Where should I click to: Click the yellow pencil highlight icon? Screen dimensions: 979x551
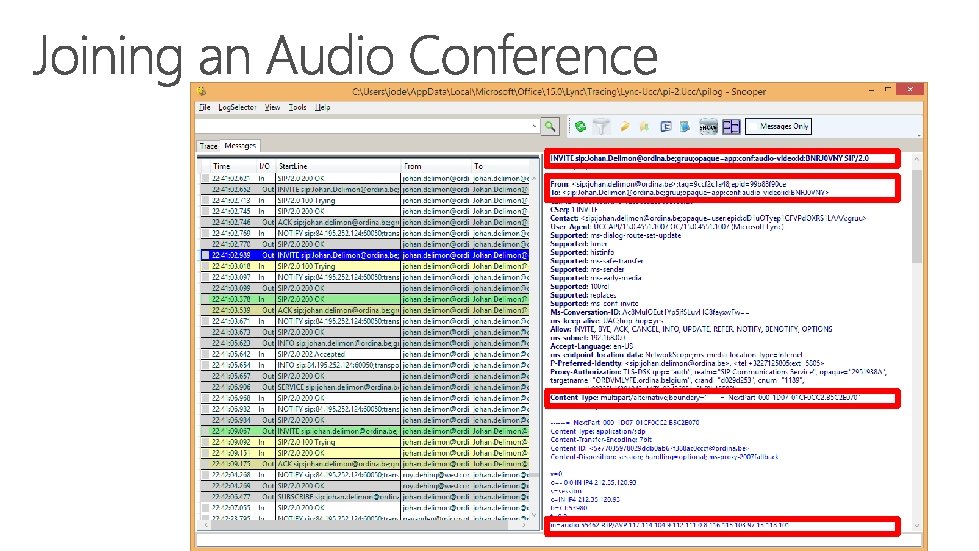(x=624, y=127)
